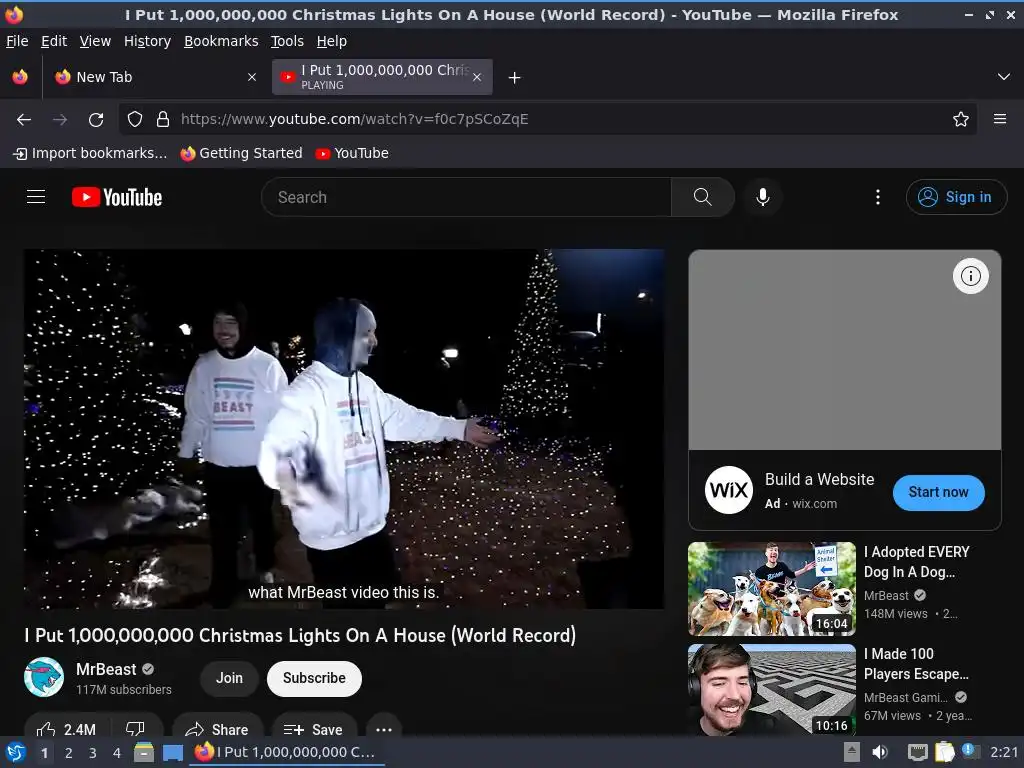Go back with the browser back arrow
This screenshot has width=1024, height=768.
tap(24, 120)
